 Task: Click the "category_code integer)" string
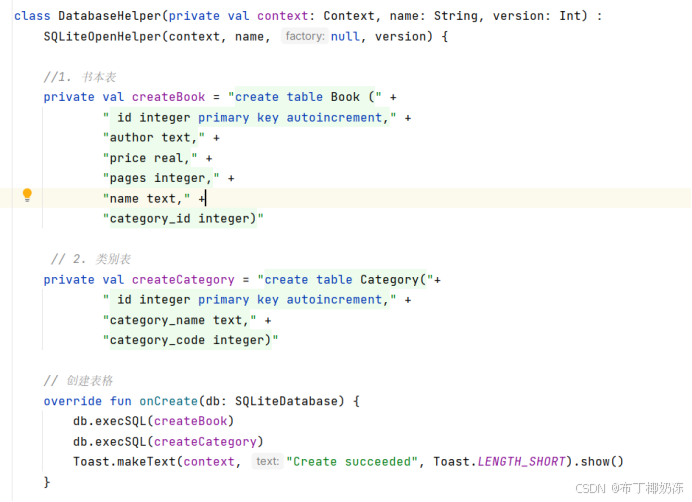(191, 340)
